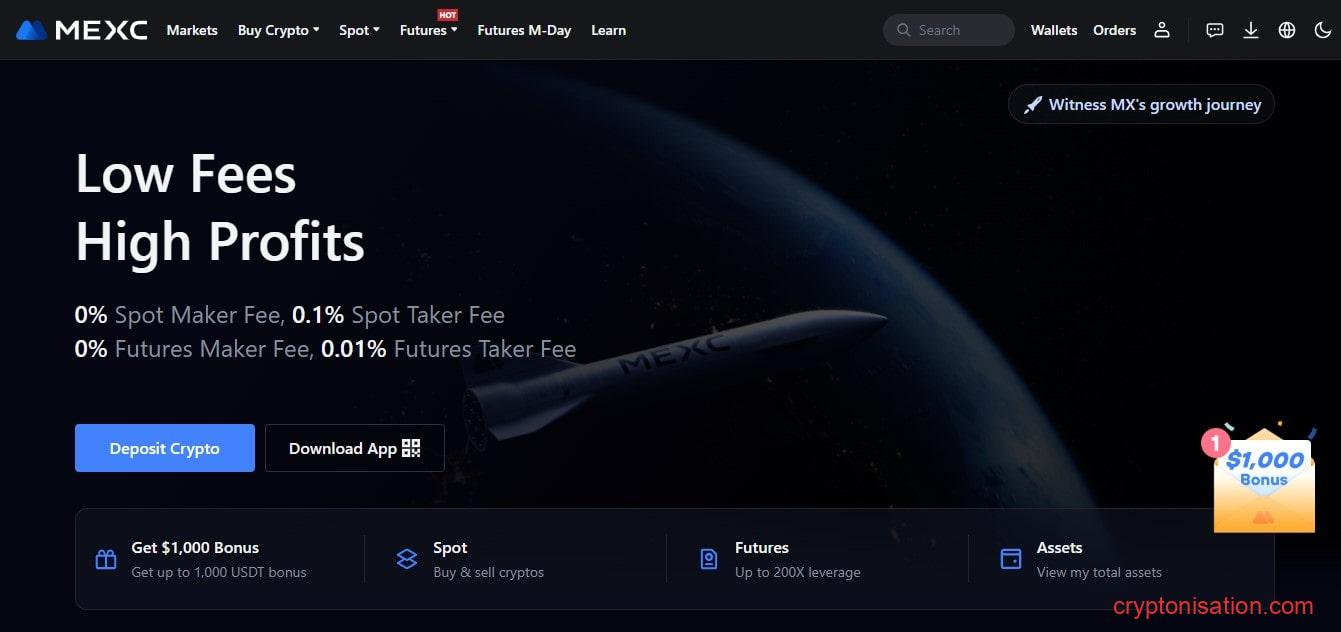Screen dimensions: 1341x632
Task: Open the chat messages icon
Action: coord(1214,30)
